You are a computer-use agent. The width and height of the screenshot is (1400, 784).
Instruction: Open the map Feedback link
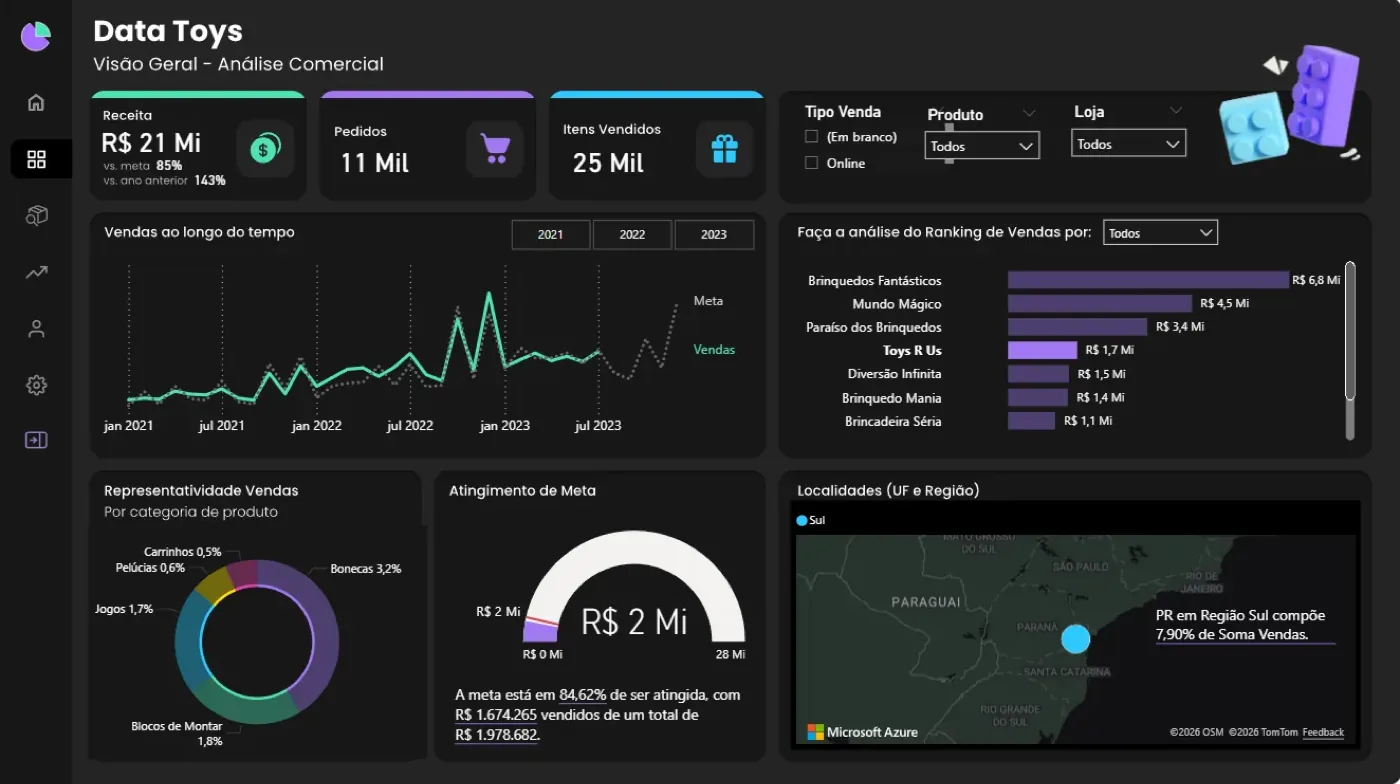(x=1323, y=732)
